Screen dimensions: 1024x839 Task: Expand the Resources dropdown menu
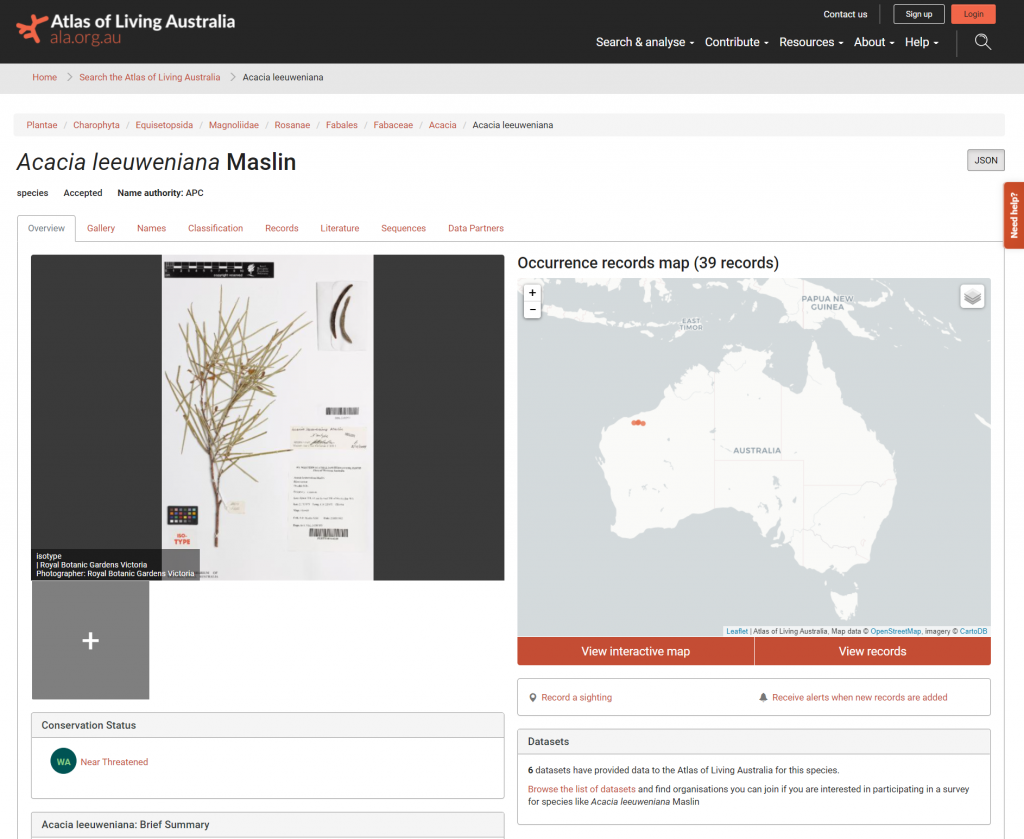pyautogui.click(x=810, y=42)
